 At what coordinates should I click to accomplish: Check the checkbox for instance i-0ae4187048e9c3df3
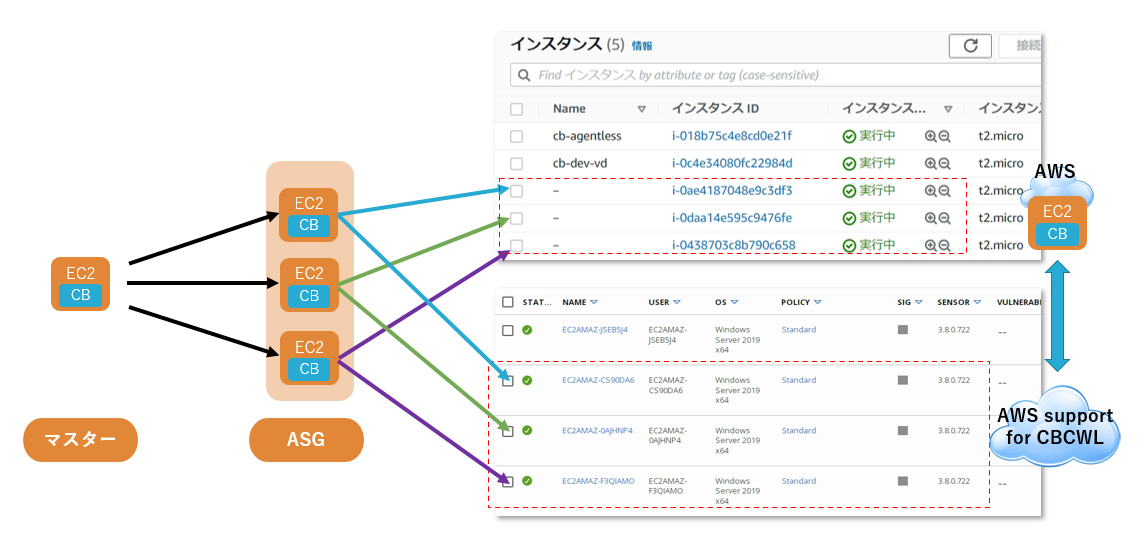click(517, 191)
